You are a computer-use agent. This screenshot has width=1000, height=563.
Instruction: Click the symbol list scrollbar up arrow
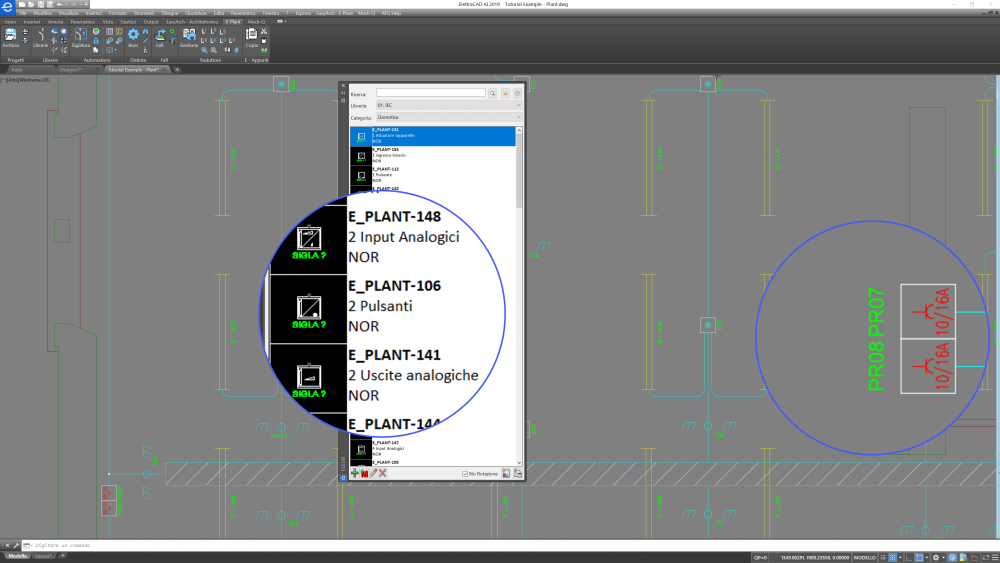519,130
